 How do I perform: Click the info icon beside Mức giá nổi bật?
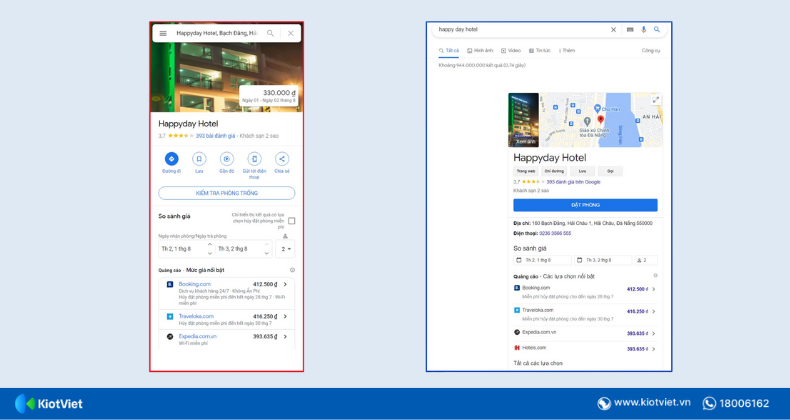click(x=292, y=270)
